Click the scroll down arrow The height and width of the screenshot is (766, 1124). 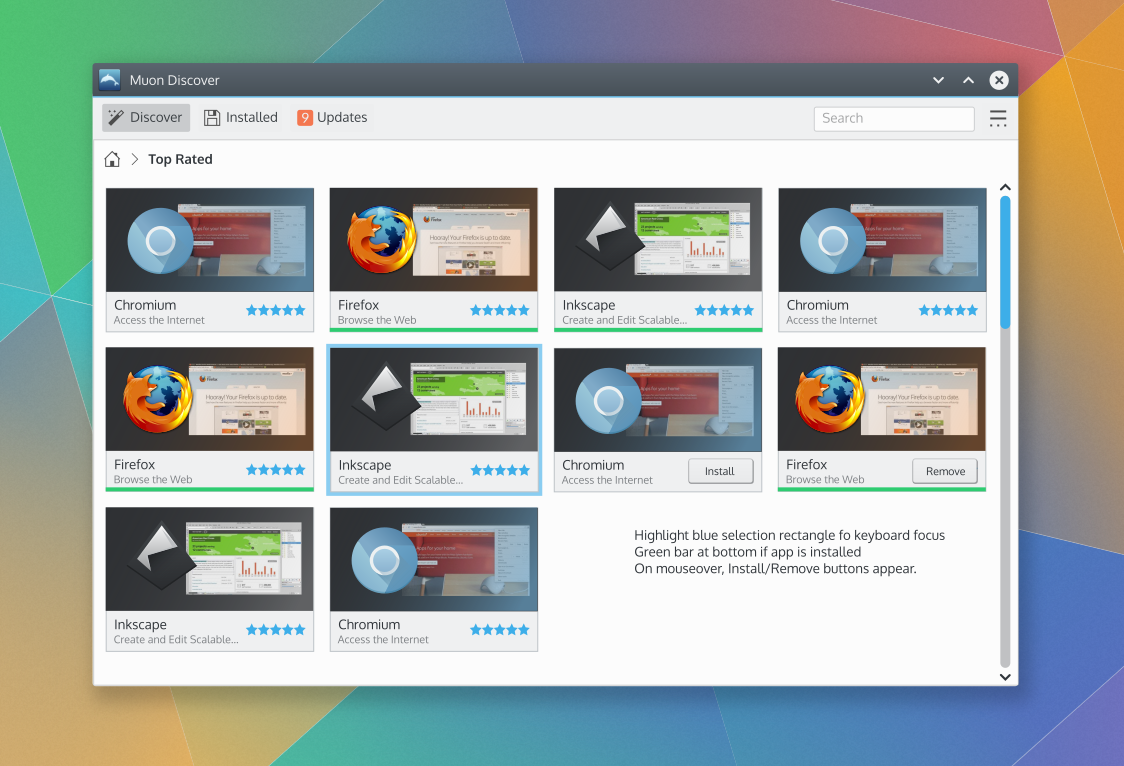(x=1005, y=677)
